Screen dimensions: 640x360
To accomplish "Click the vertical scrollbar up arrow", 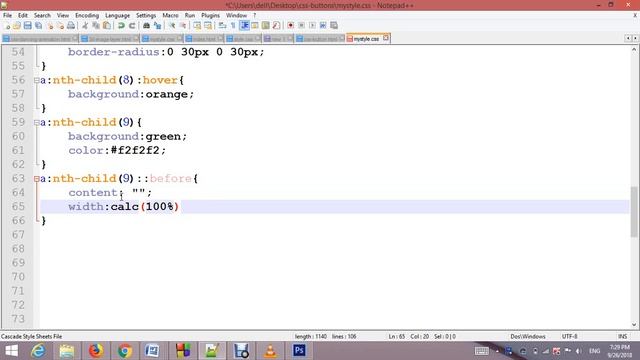I will (x=634, y=50).
